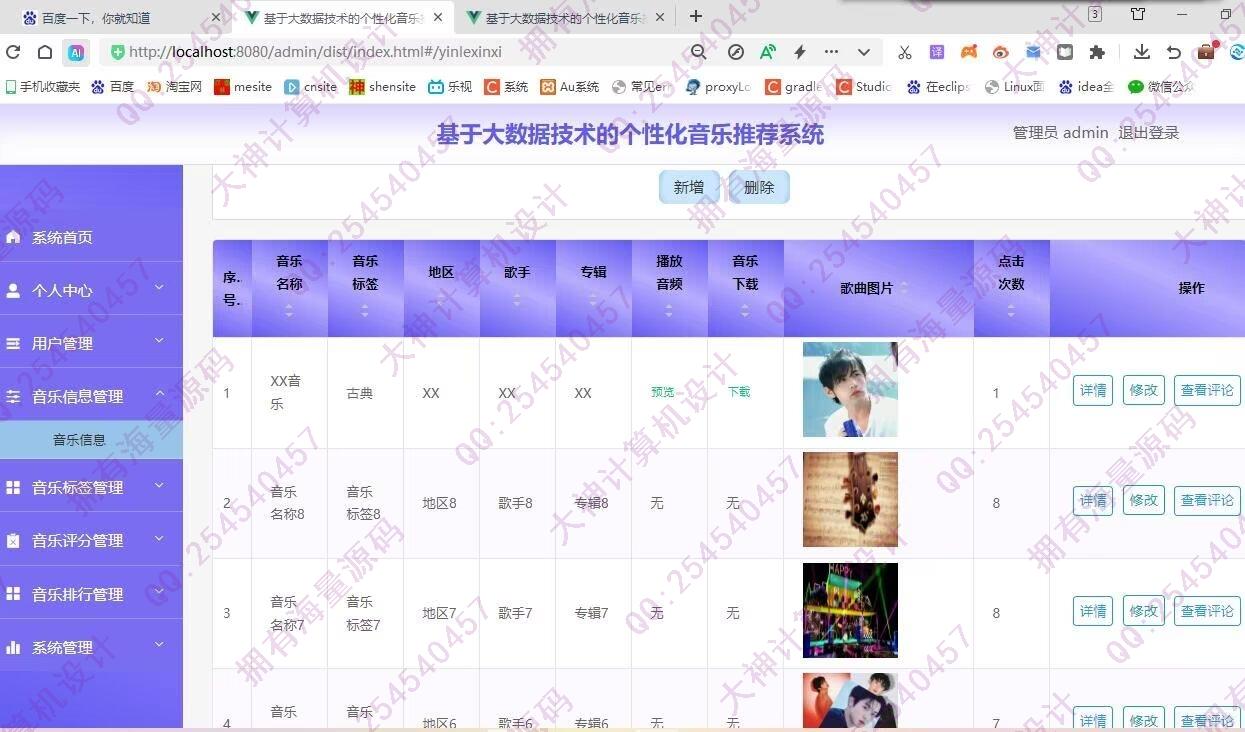
Task: Click the bar-chart icon beside 系统管理
Action: [x=13, y=647]
